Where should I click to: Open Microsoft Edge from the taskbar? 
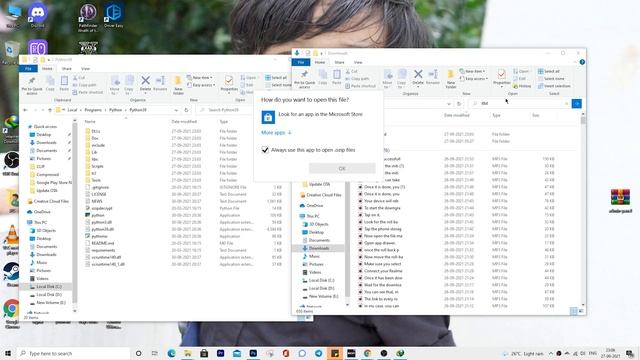pyautogui.click(x=171, y=353)
